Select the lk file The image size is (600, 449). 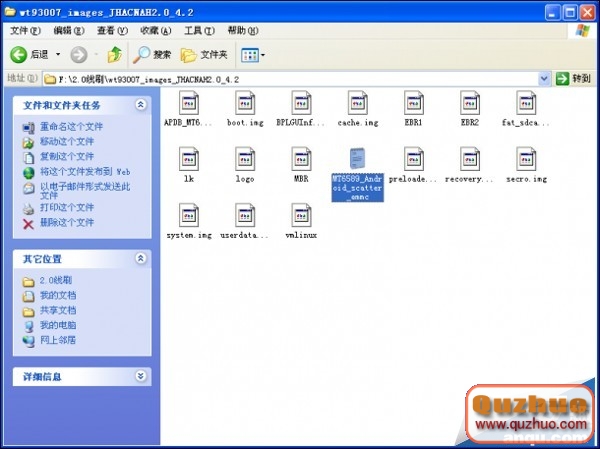pos(189,165)
